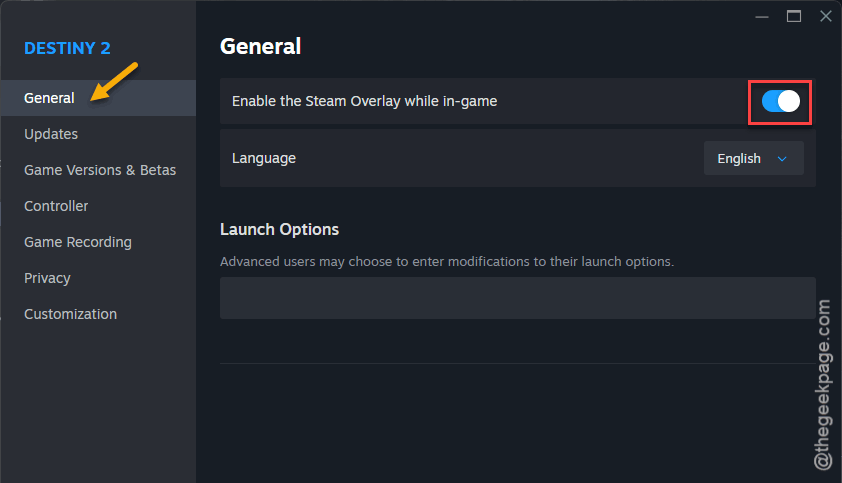Viewport: 842px width, 483px height.
Task: Click the General page heading
Action: [x=260, y=47]
